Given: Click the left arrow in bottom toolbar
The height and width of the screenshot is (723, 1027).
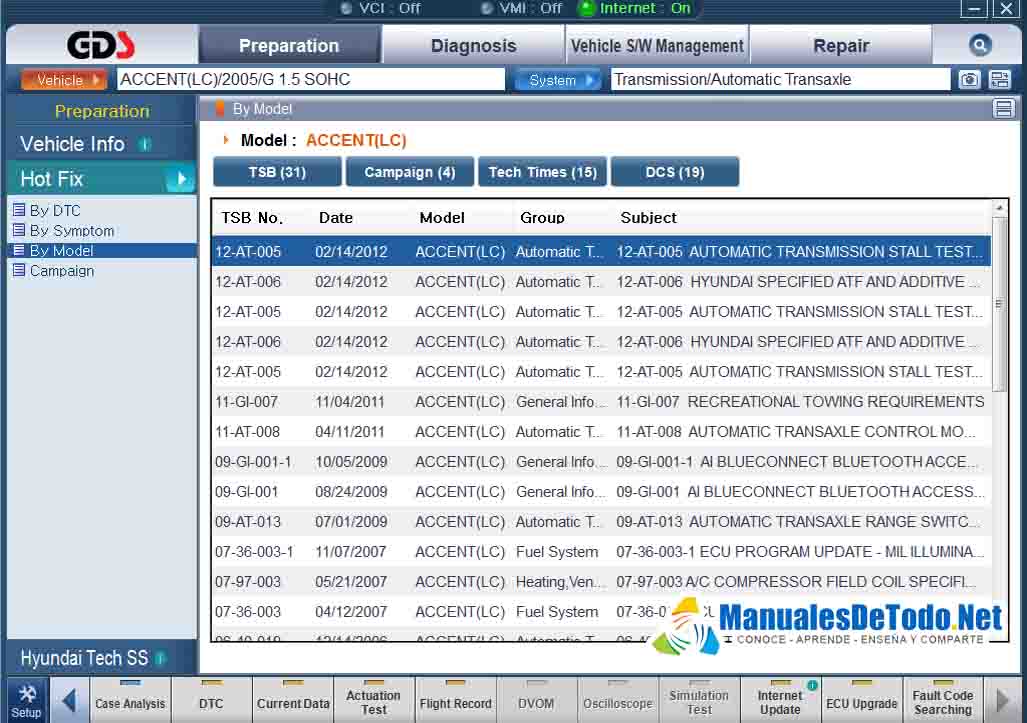Looking at the screenshot, I should [69, 701].
